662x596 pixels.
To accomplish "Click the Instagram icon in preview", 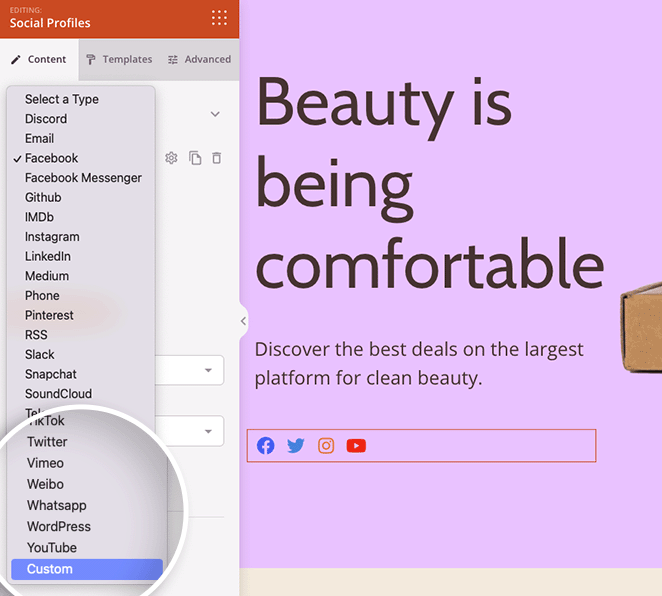I will click(x=326, y=446).
